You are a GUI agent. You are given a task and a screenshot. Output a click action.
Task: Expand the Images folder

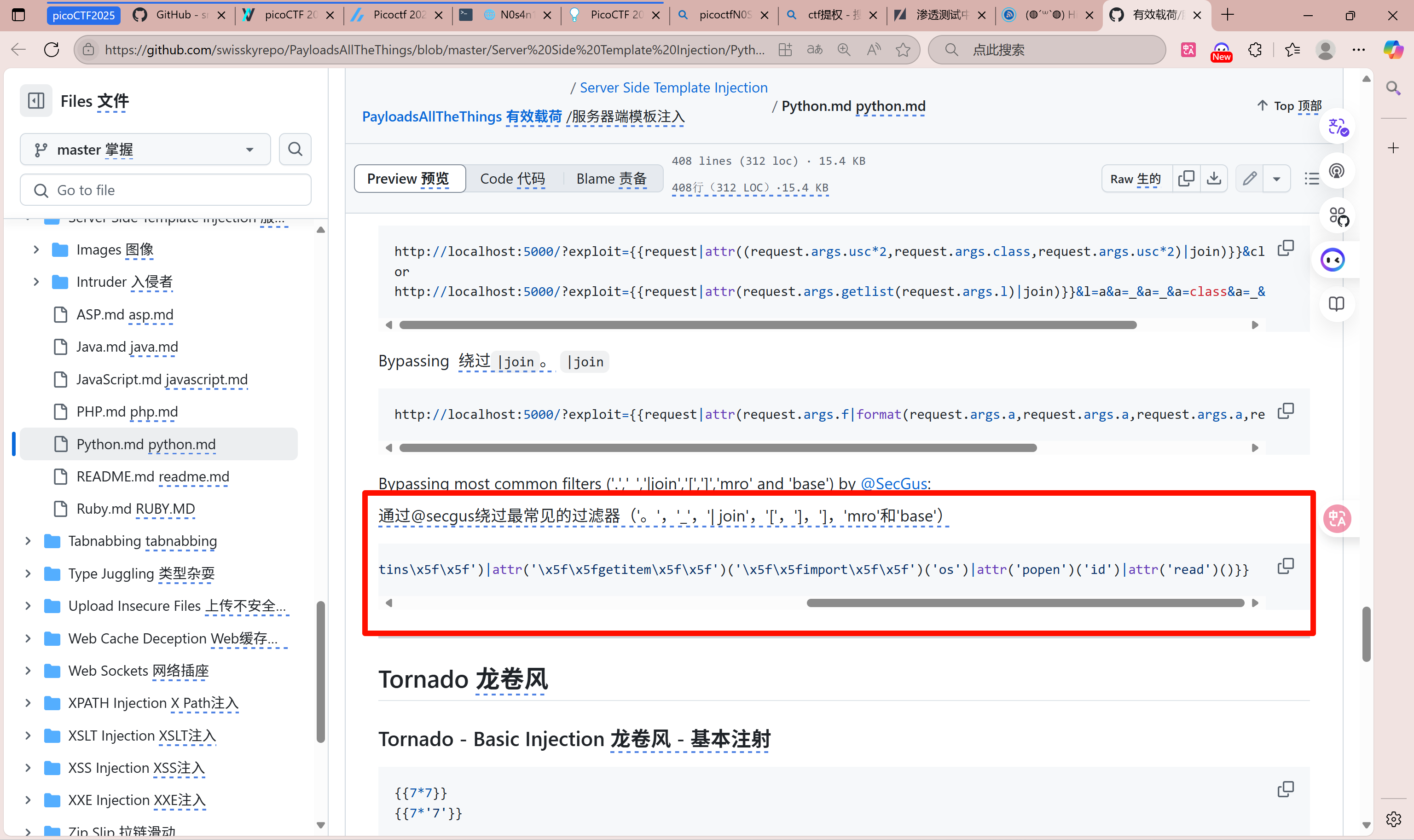click(x=36, y=249)
